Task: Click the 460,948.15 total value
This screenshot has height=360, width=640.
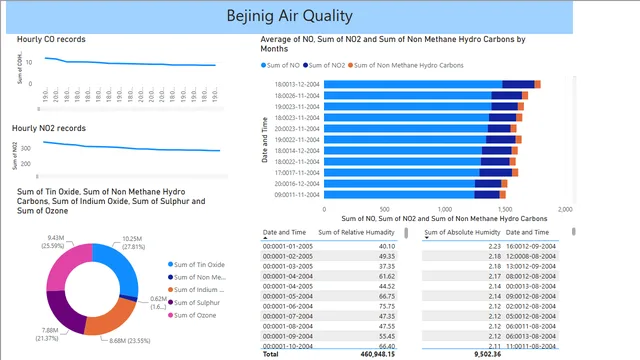Action: 378,354
